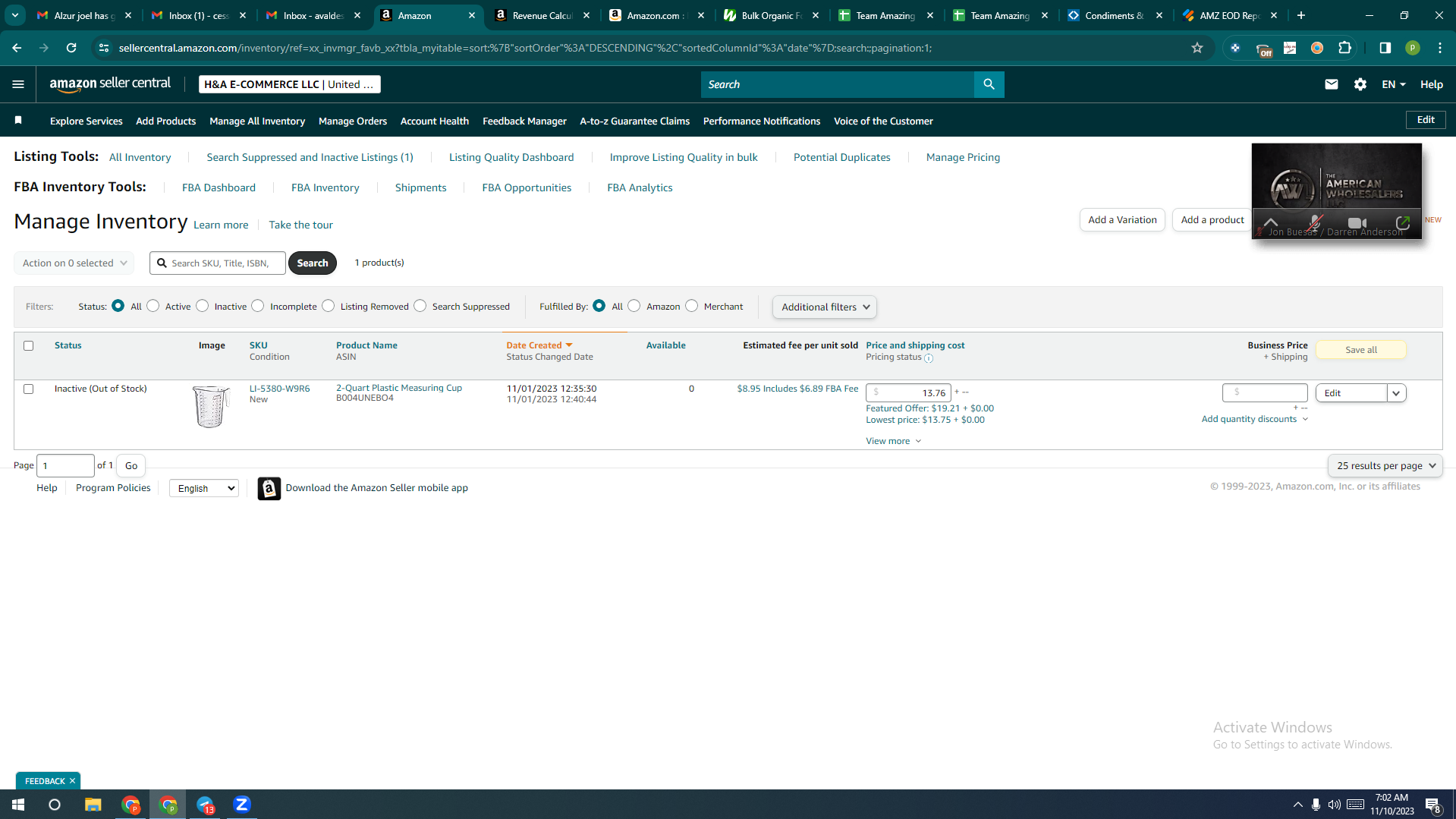This screenshot has width=1456, height=819.
Task: Click the Go pagination button
Action: (131, 465)
